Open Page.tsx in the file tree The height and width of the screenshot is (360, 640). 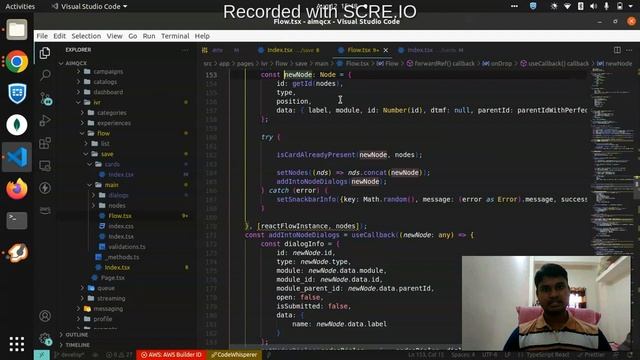point(113,278)
